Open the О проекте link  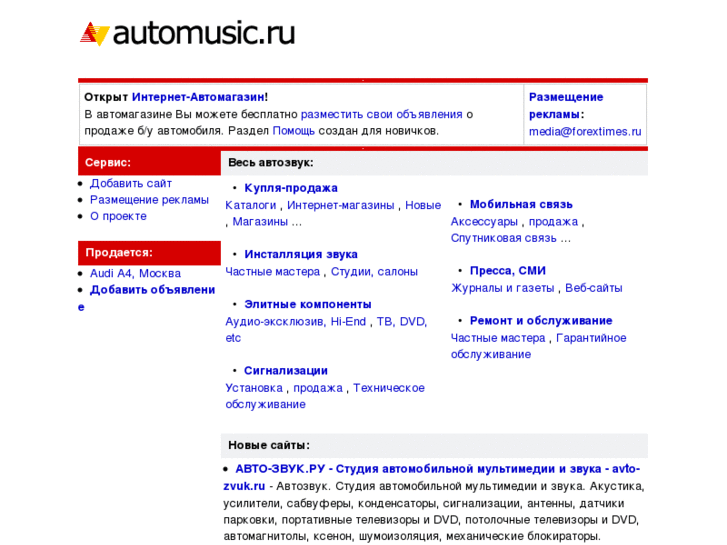[118, 216]
